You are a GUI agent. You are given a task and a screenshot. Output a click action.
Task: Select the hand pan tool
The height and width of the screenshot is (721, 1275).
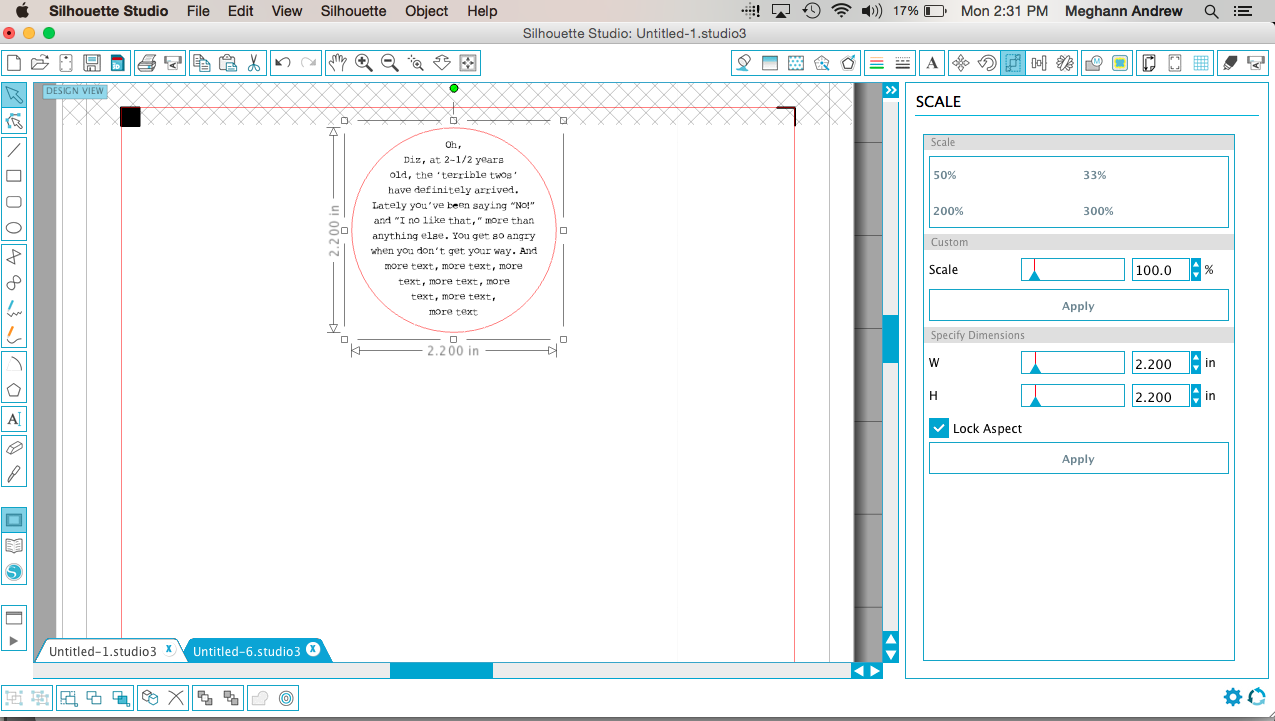[338, 63]
